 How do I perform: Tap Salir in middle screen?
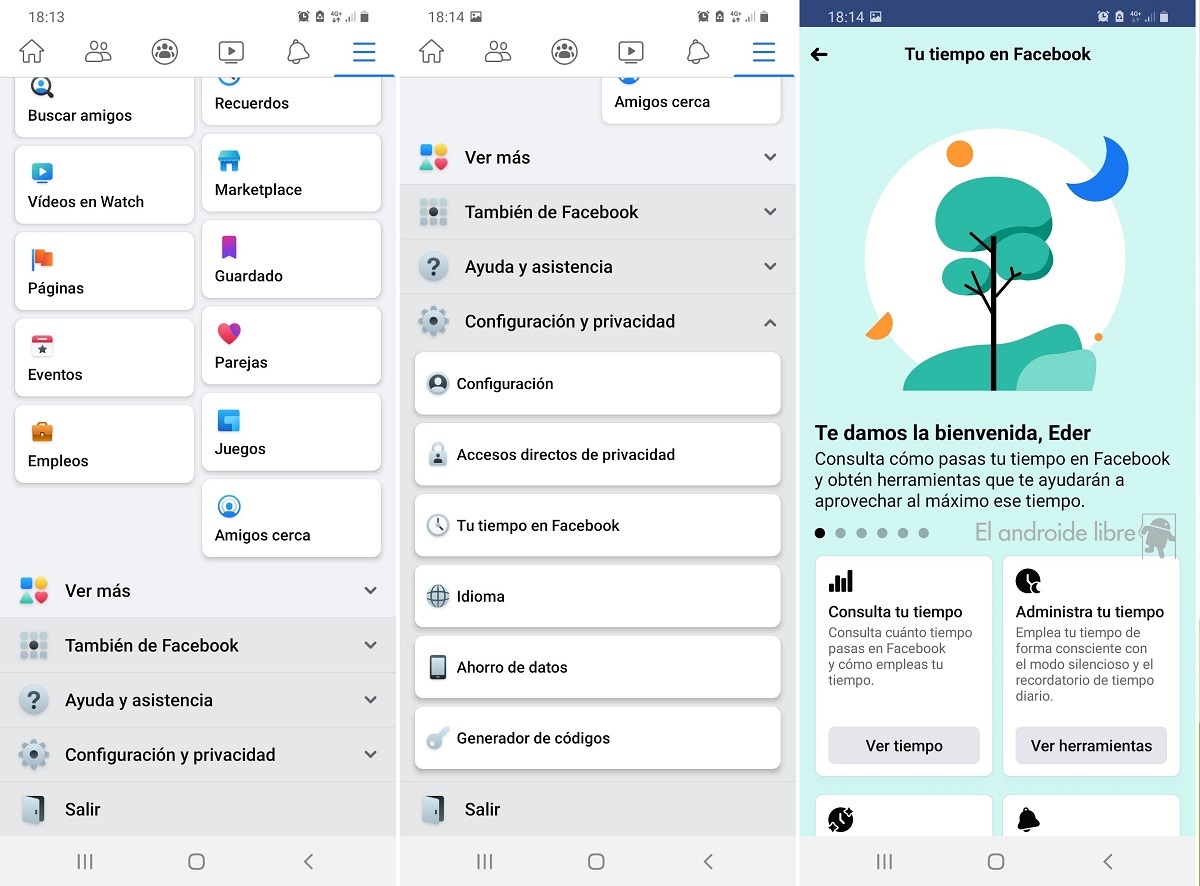(x=598, y=809)
